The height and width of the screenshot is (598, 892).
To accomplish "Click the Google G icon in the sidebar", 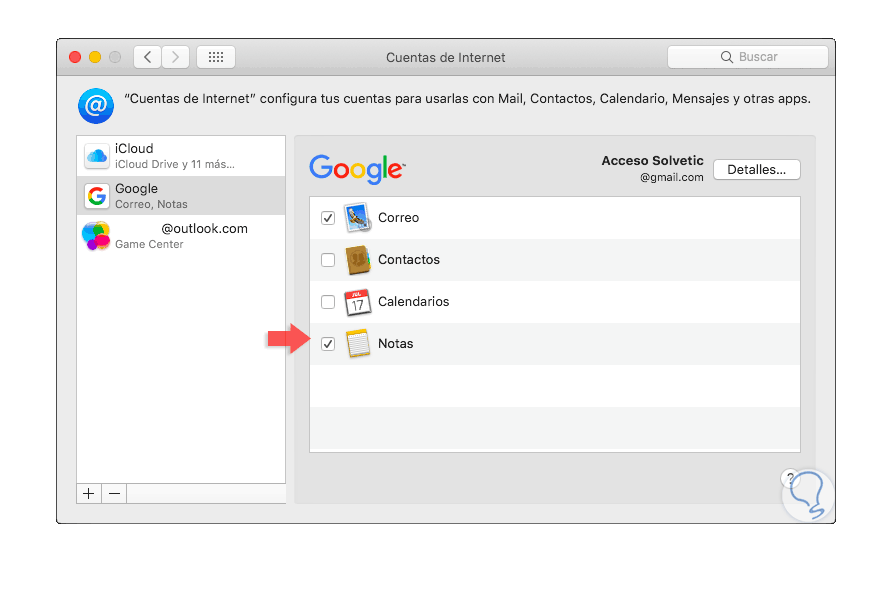I will click(x=97, y=196).
